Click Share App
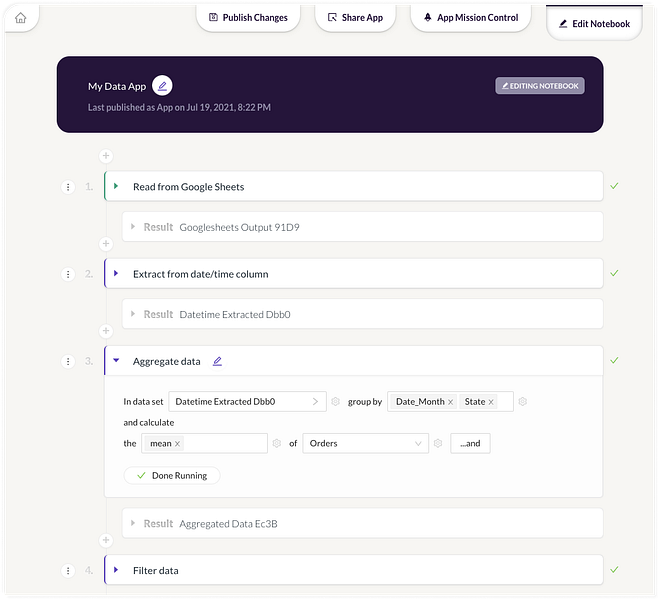Image resolution: width=659 pixels, height=600 pixels. (356, 18)
